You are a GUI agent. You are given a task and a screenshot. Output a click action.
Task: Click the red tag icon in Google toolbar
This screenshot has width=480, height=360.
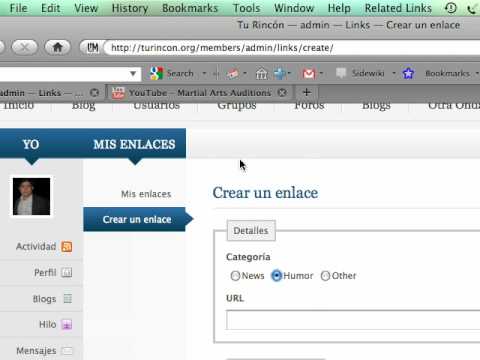[233, 73]
